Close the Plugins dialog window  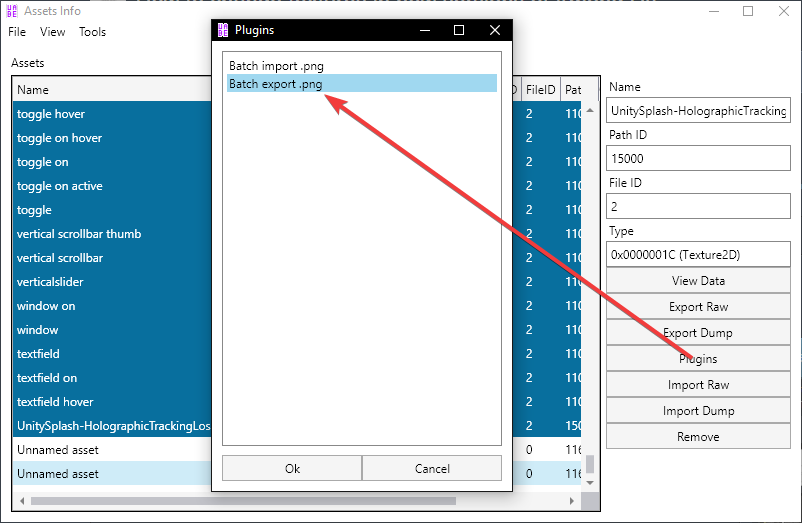[494, 31]
